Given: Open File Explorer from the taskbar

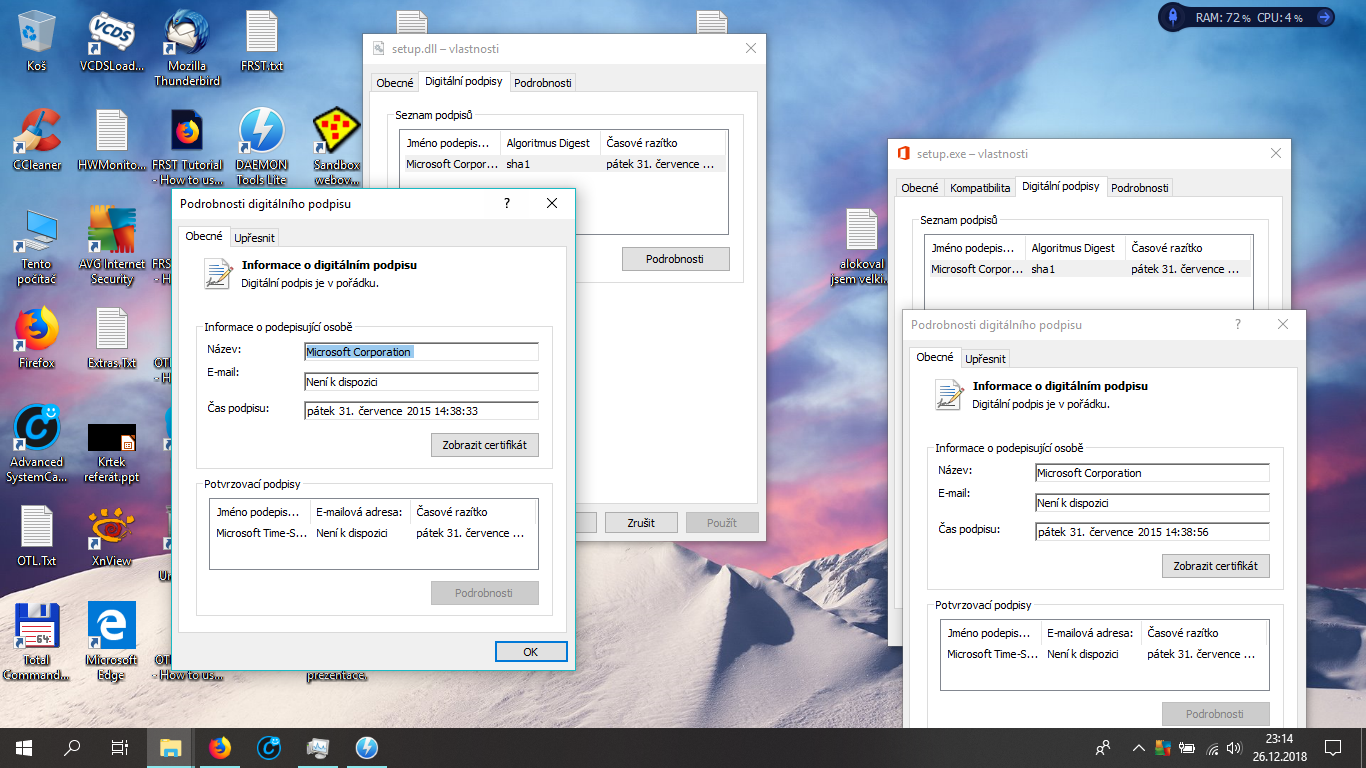Looking at the screenshot, I should coord(171,748).
